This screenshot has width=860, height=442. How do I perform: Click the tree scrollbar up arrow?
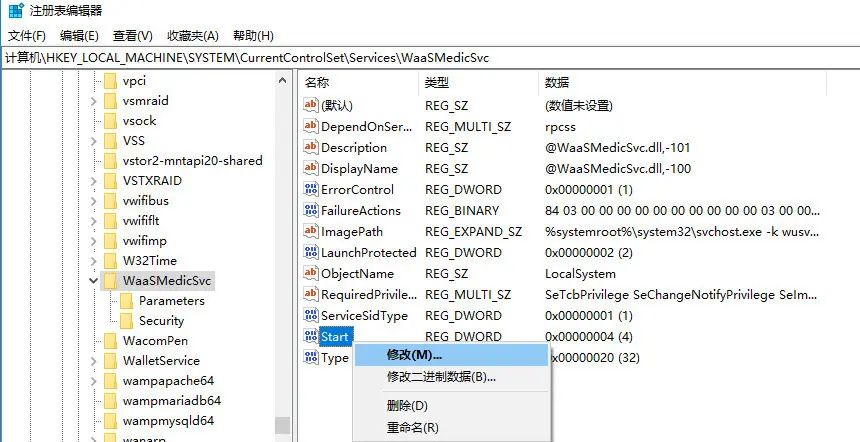pos(282,81)
